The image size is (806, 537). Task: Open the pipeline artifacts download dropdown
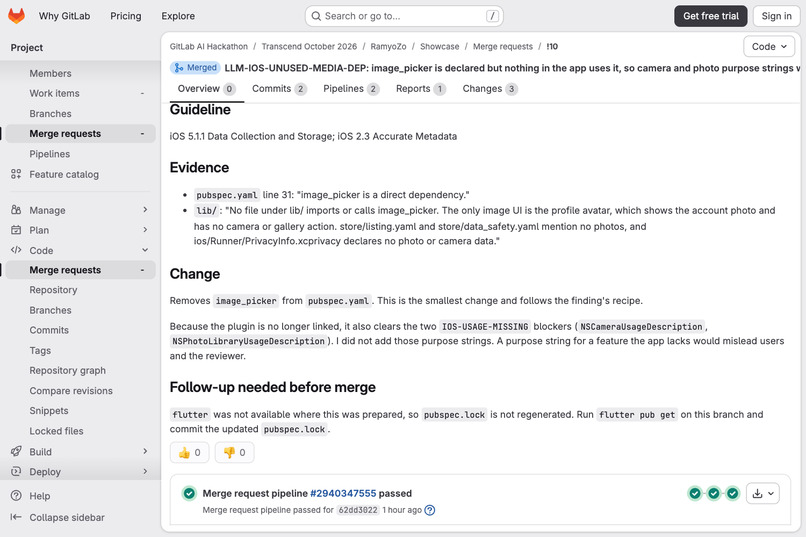click(x=763, y=493)
